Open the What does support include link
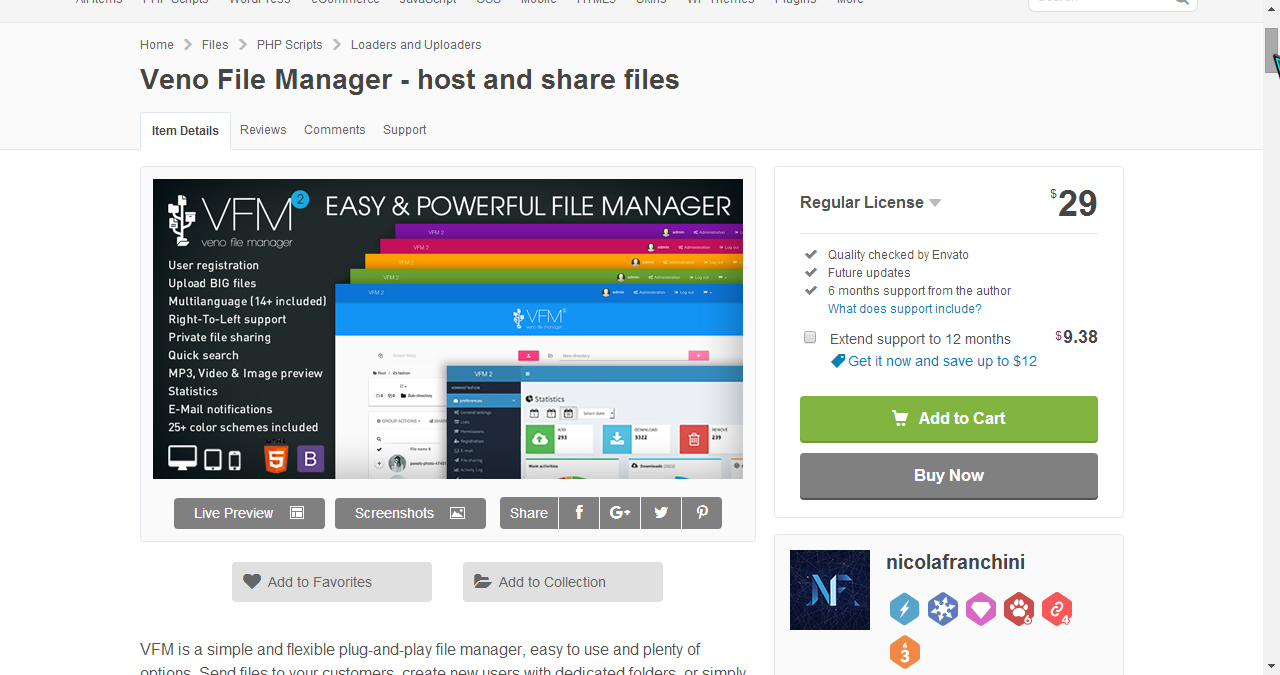Viewport: 1280px width, 675px height. coord(905,309)
